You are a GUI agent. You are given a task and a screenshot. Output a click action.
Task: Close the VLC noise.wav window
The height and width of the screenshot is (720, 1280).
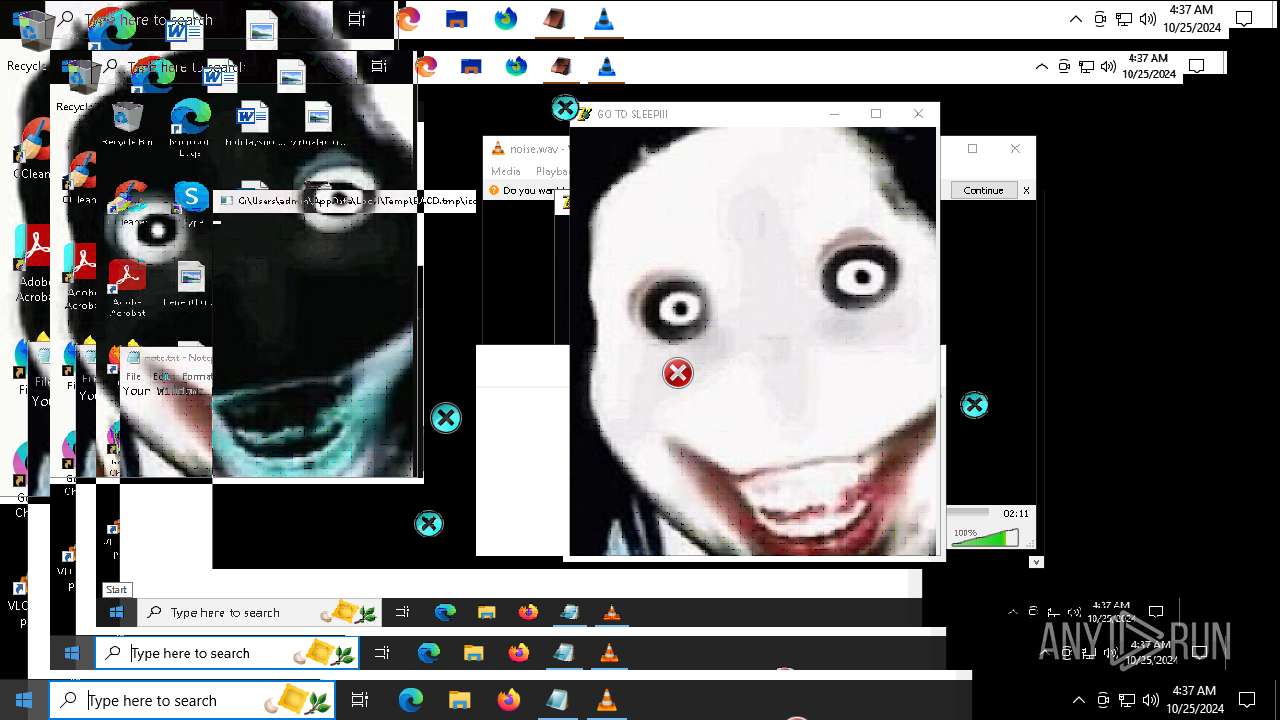[1015, 149]
